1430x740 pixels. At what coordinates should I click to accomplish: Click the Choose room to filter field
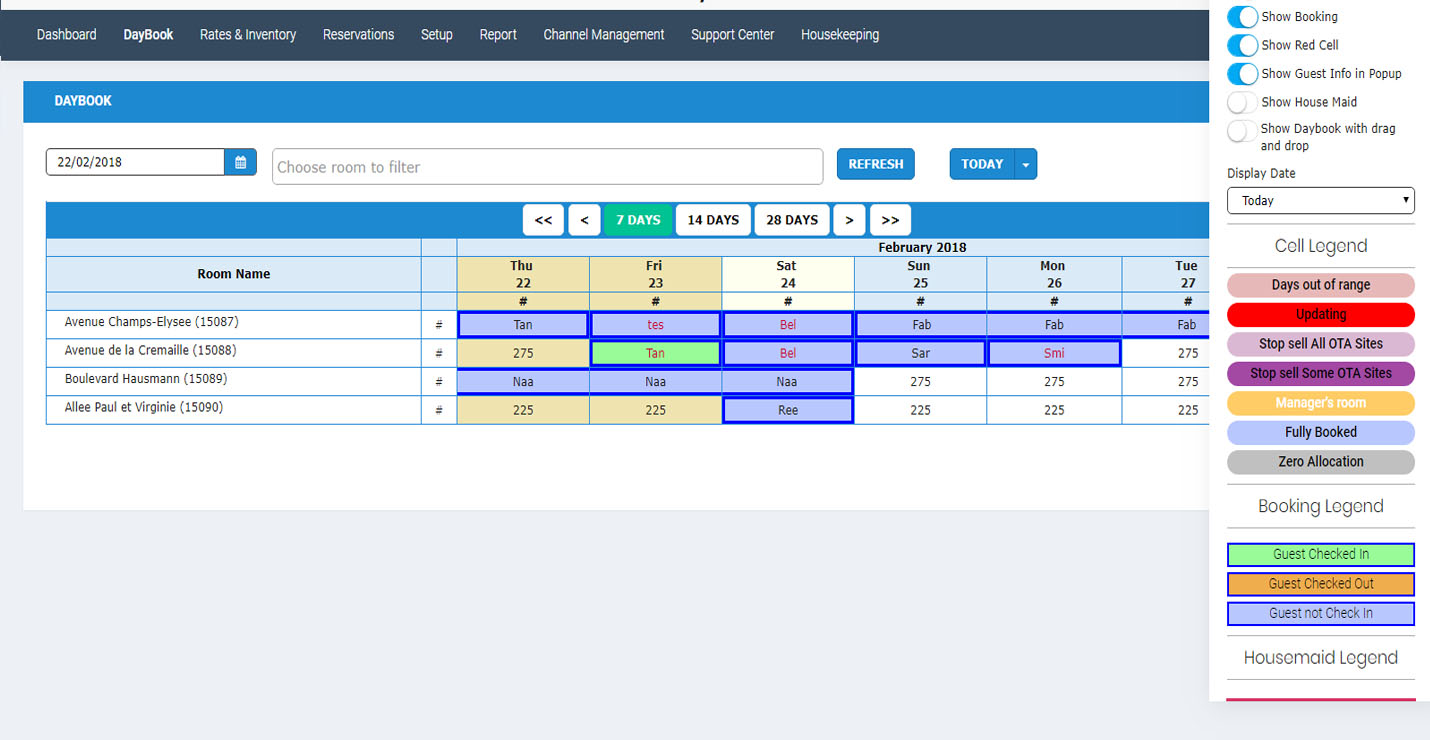coord(547,167)
